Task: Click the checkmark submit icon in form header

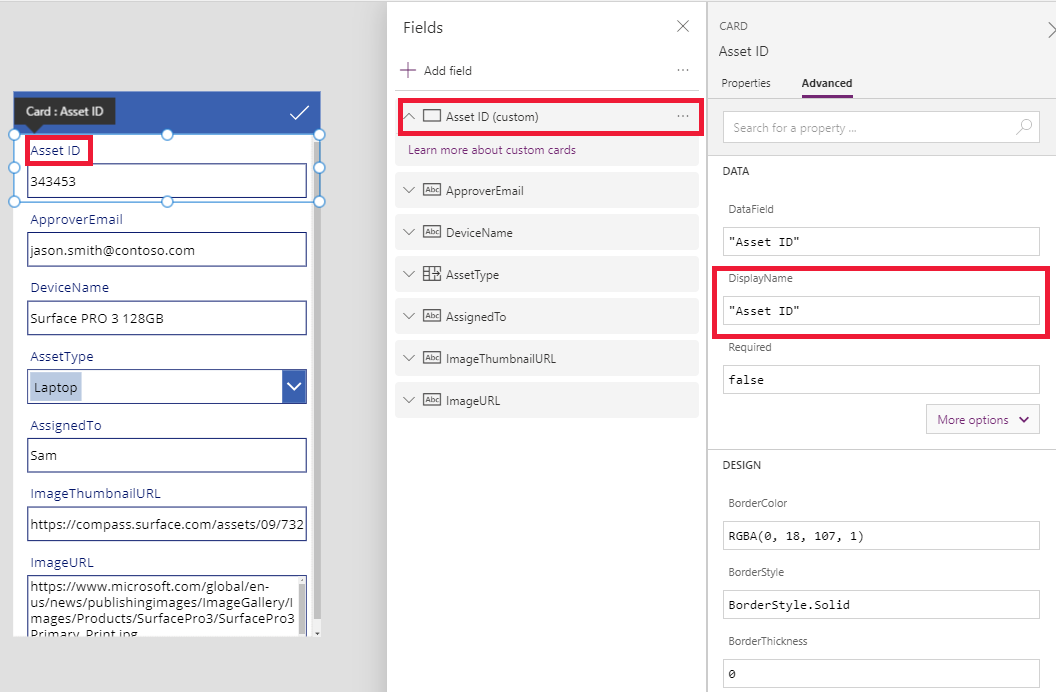Action: (299, 113)
